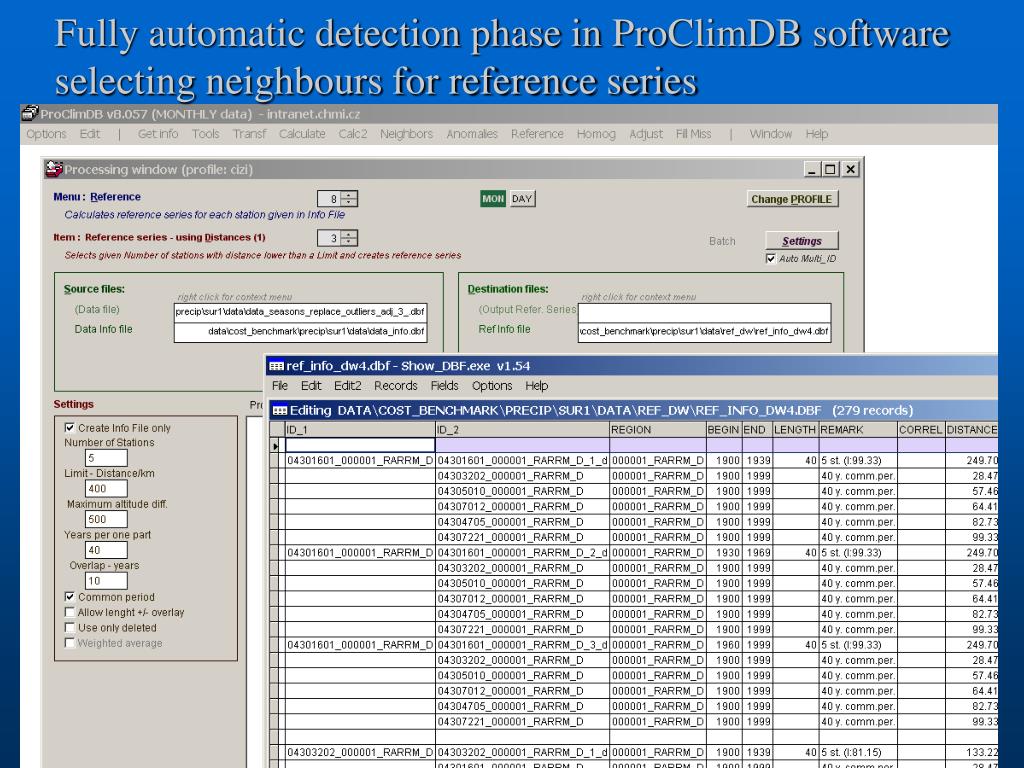Click cell 04301601_000001_RARRM_D_1_d in ID_2
Image resolution: width=1024 pixels, height=768 pixels.
[x=522, y=460]
